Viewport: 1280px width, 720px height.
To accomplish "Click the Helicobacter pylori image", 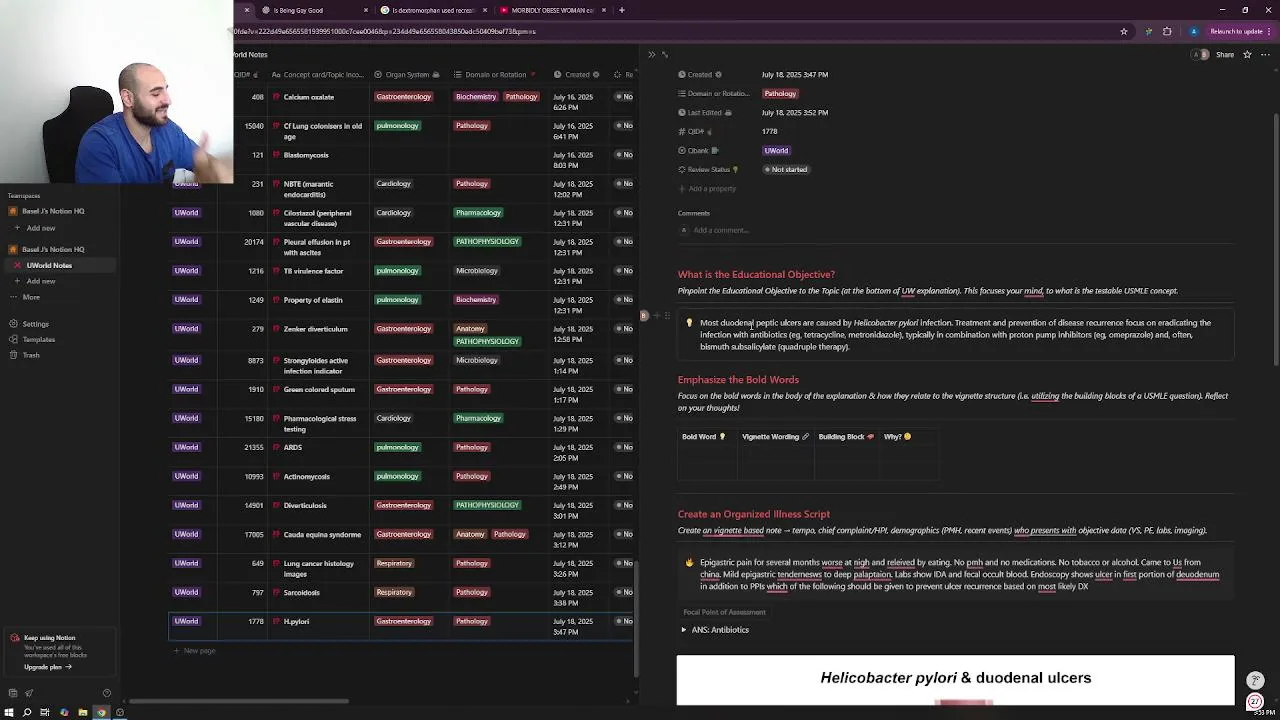I will [x=956, y=680].
